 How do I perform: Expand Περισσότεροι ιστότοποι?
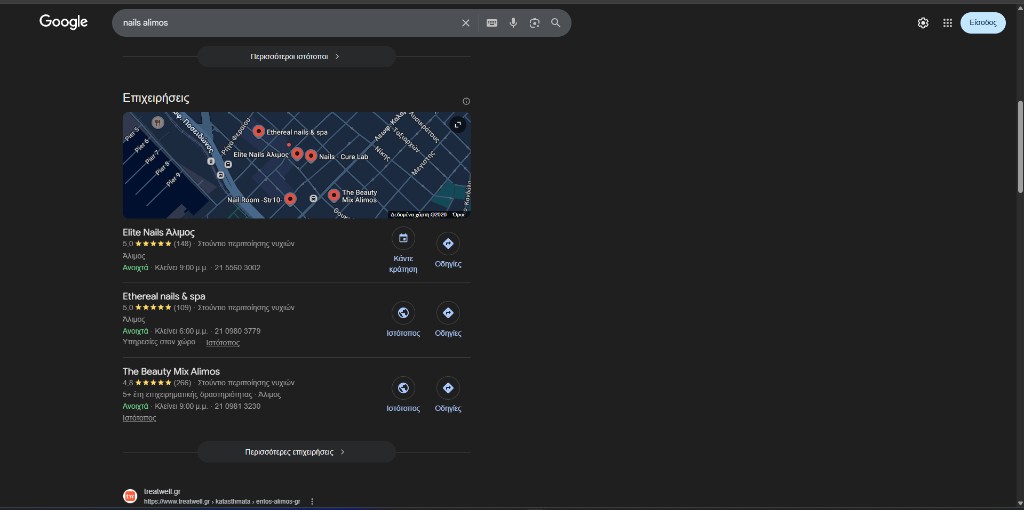point(296,56)
